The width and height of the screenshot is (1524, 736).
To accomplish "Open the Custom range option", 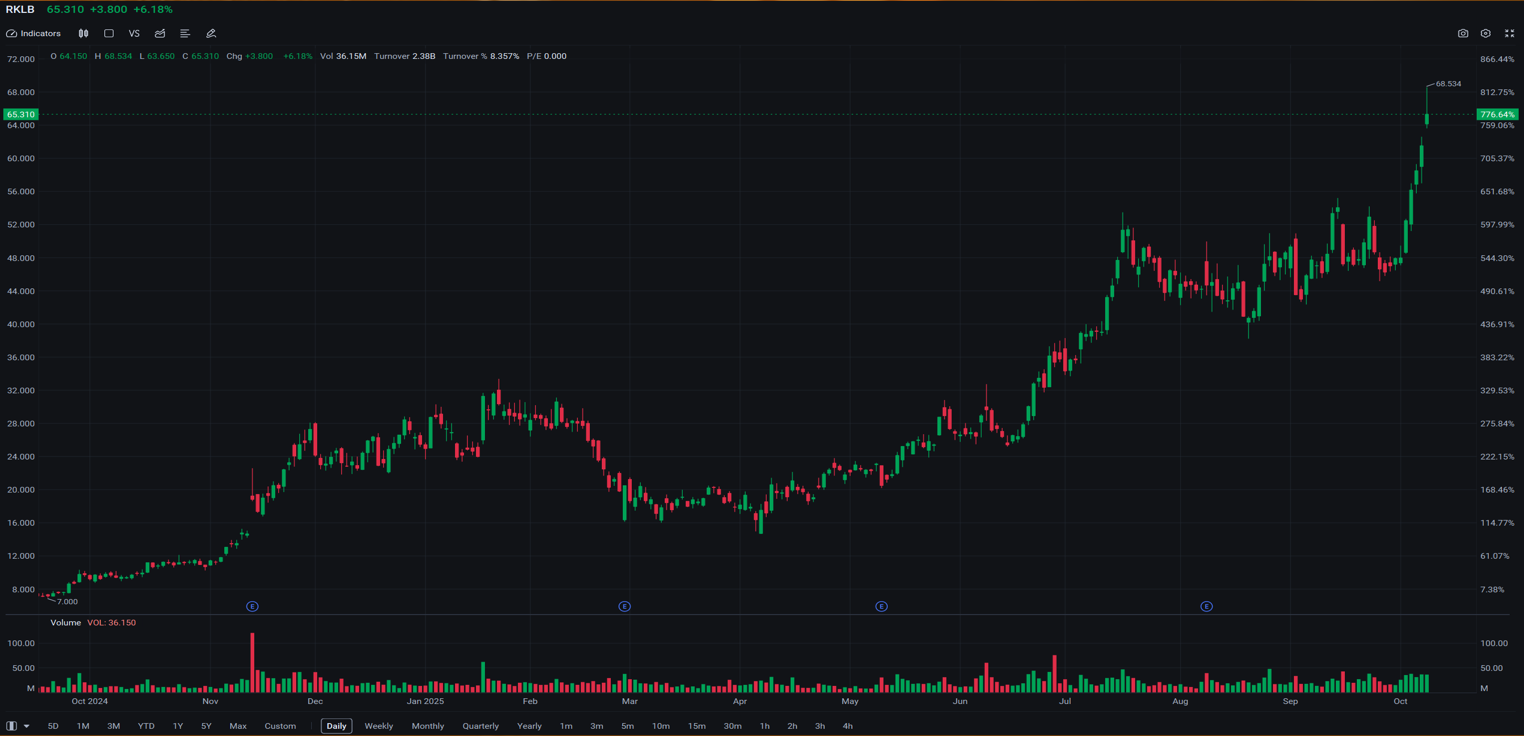I will click(x=280, y=726).
